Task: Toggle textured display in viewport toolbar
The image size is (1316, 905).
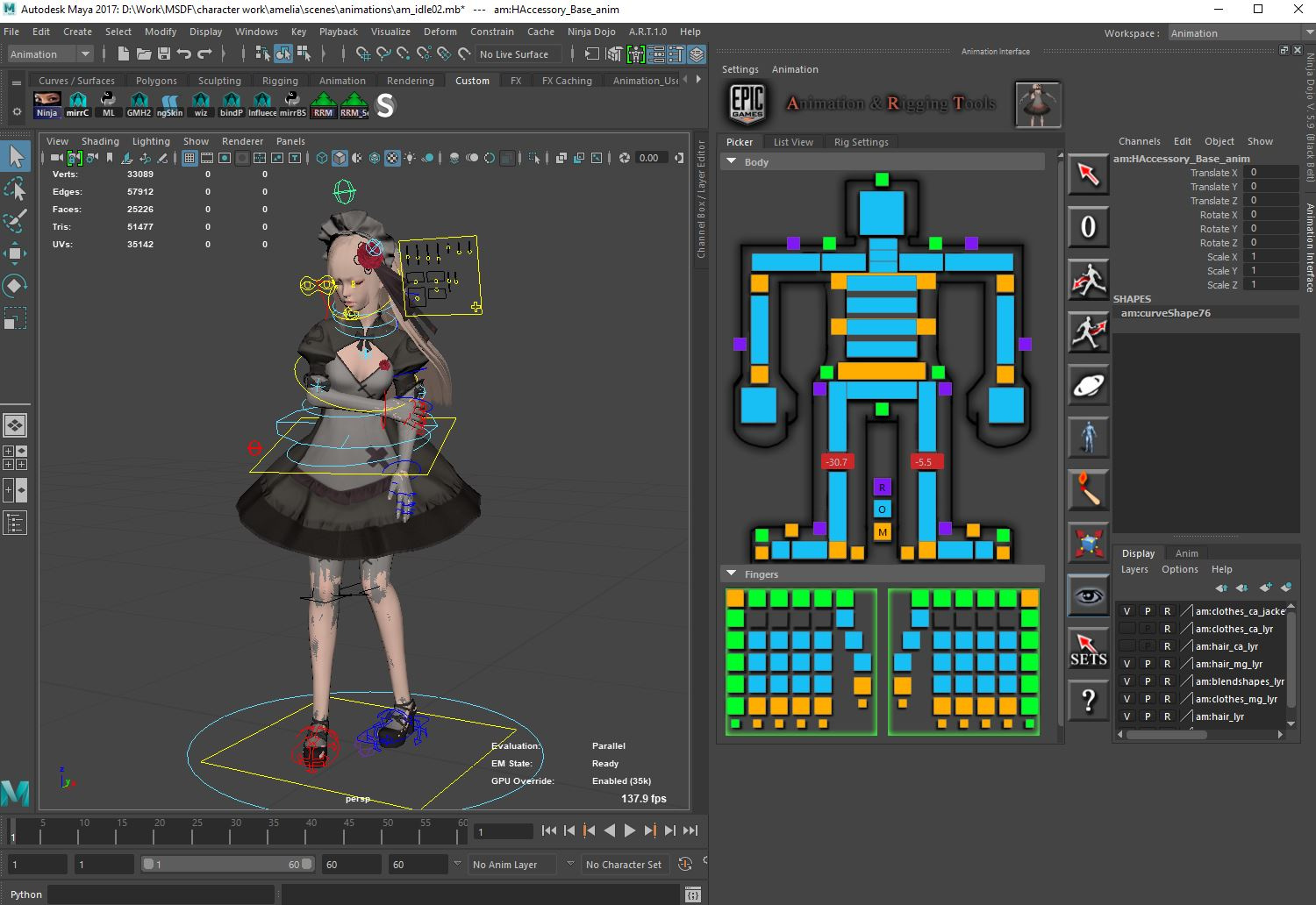Action: (x=392, y=158)
